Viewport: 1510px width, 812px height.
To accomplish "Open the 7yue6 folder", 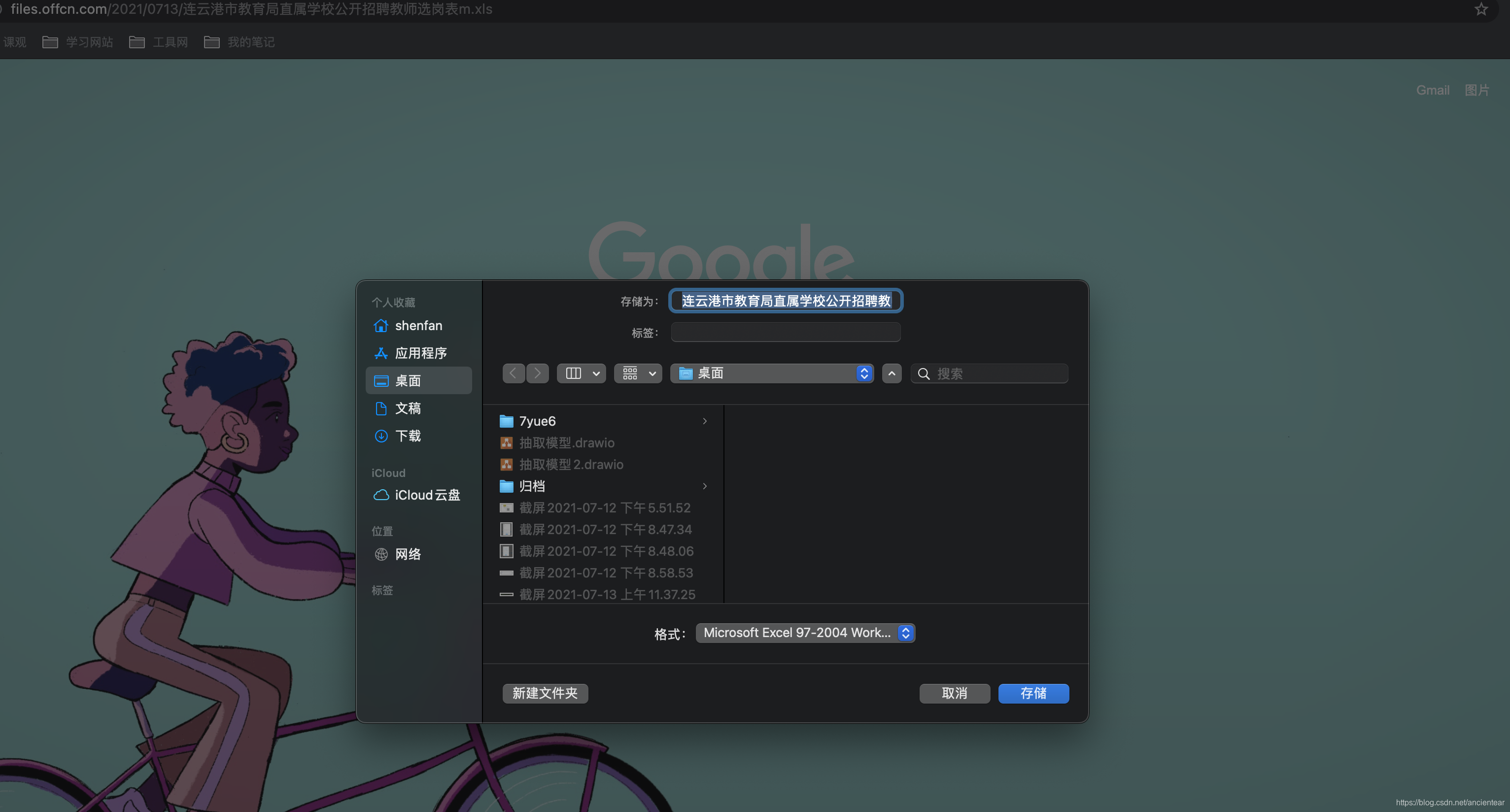I will pyautogui.click(x=538, y=421).
